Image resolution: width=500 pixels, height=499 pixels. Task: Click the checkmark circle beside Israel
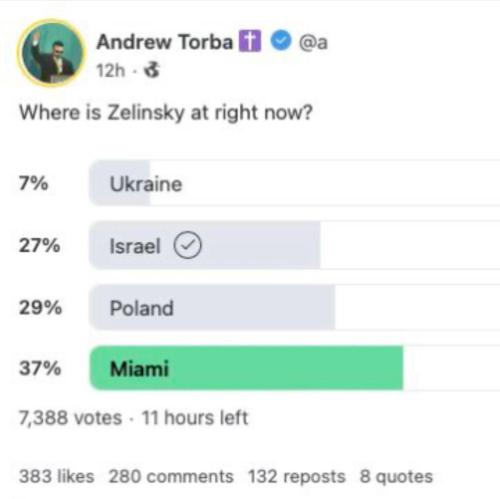click(187, 245)
